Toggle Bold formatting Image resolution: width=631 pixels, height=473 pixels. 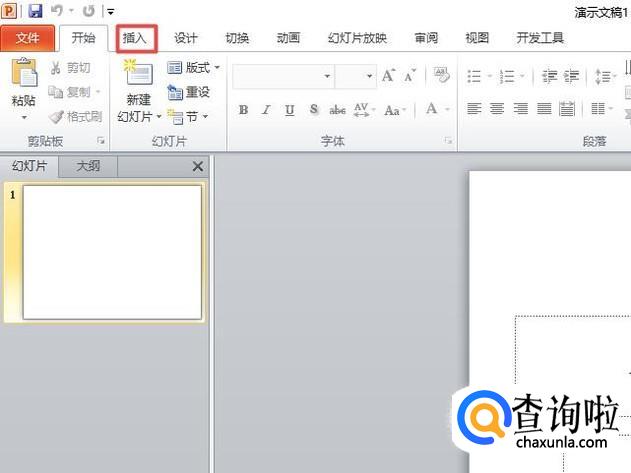pyautogui.click(x=243, y=109)
